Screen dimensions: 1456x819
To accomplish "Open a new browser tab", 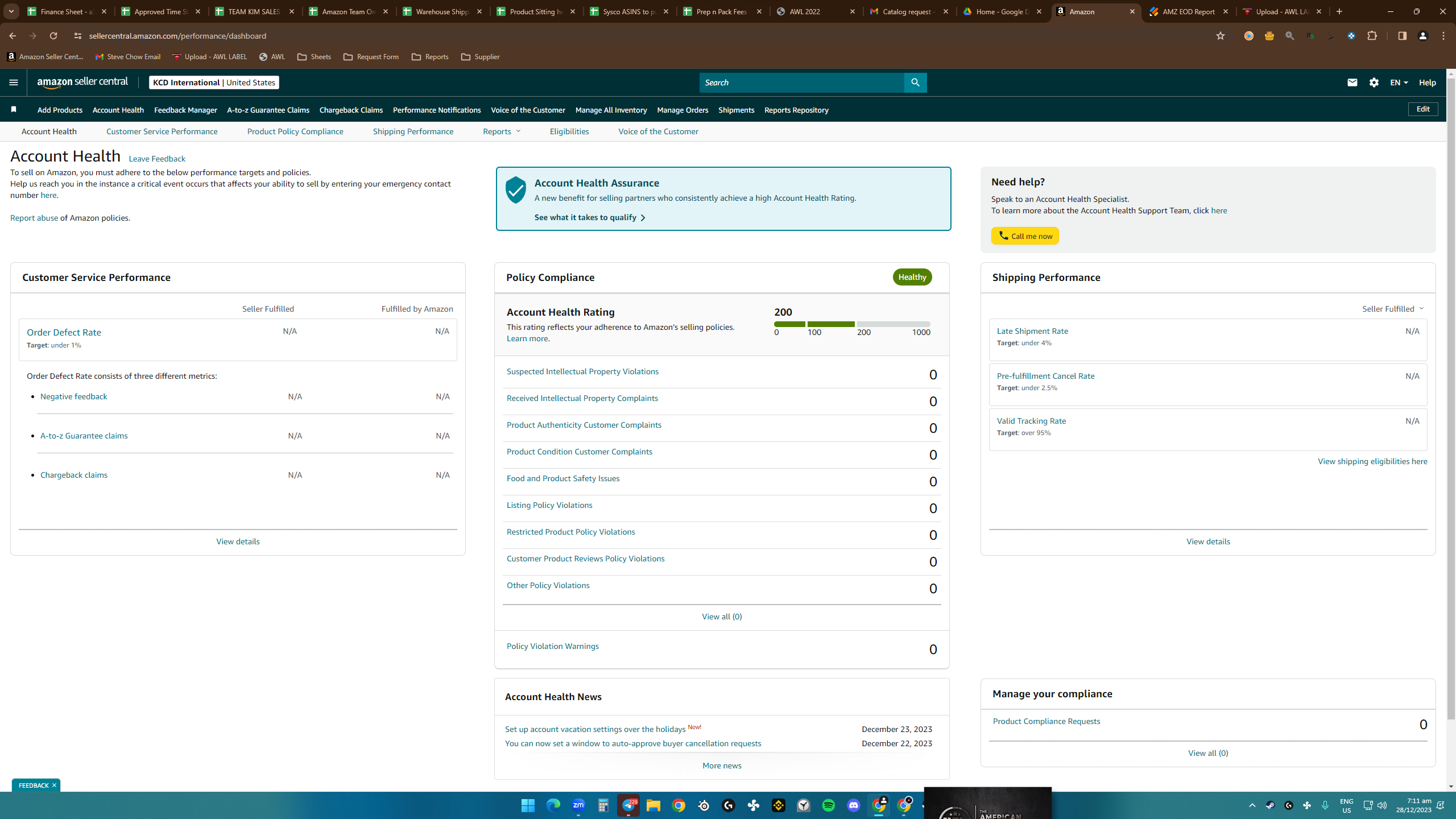I will [1339, 11].
